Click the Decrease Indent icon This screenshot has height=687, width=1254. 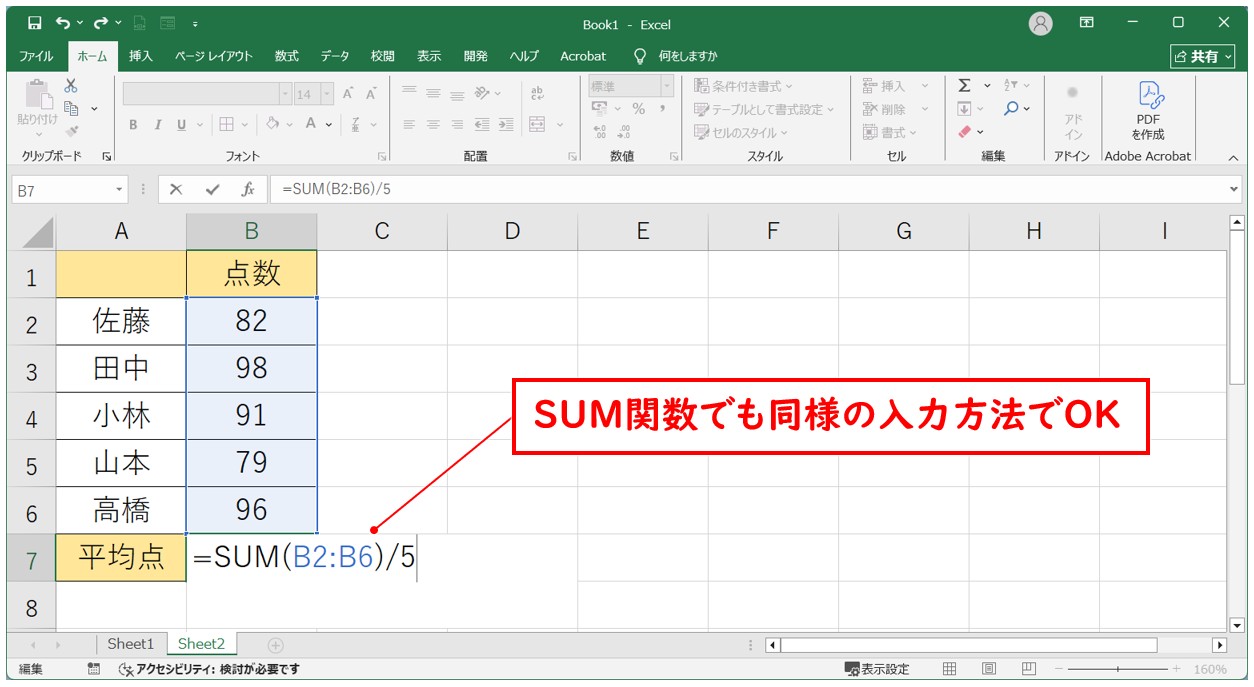[x=482, y=125]
